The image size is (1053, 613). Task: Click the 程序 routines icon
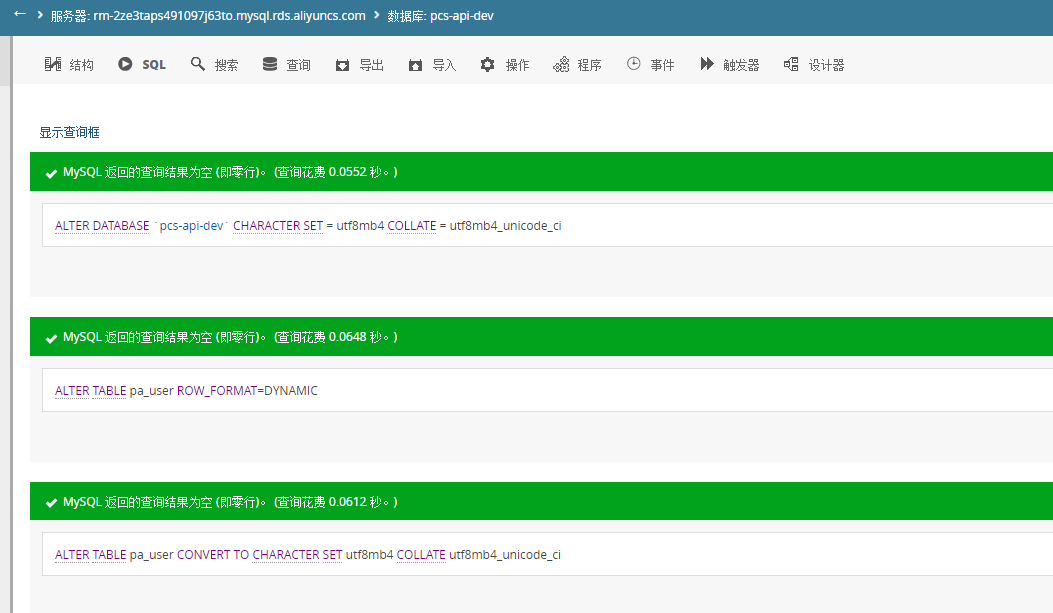pyautogui.click(x=561, y=64)
